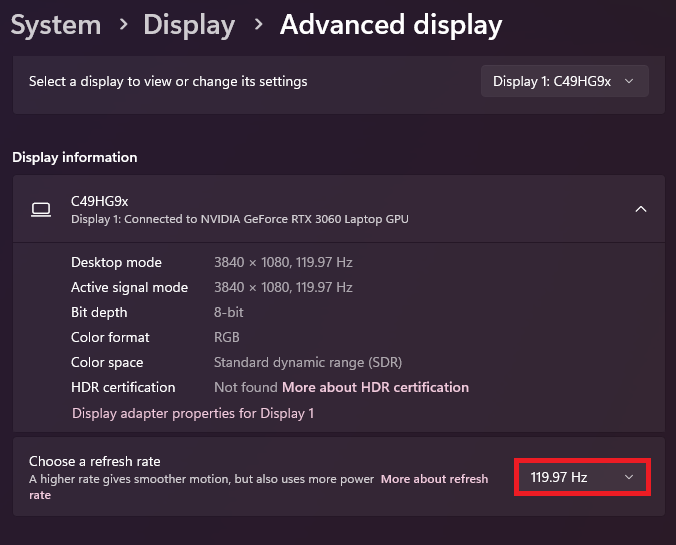
Task: Collapse the C49HG9x display information section
Action: (641, 209)
